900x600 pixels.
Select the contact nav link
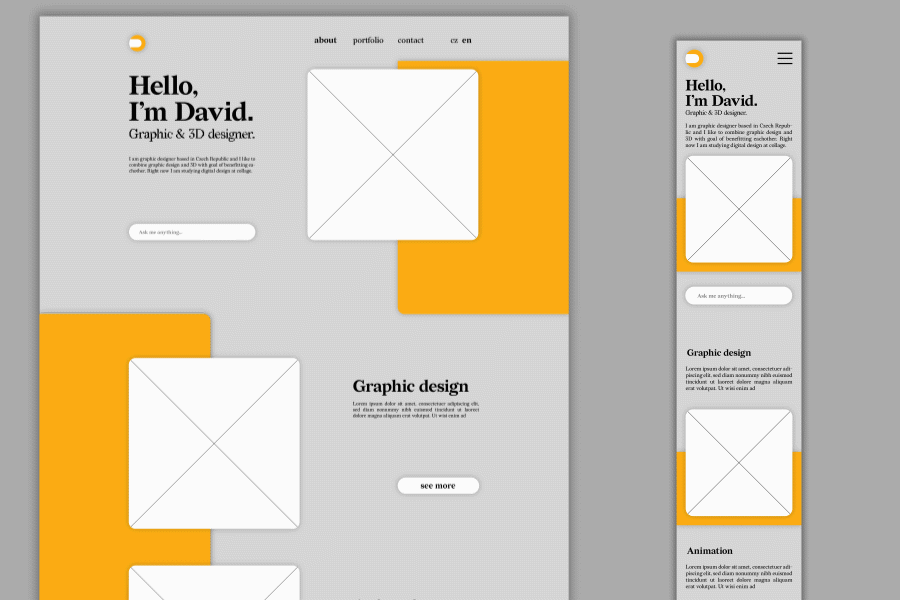point(410,41)
